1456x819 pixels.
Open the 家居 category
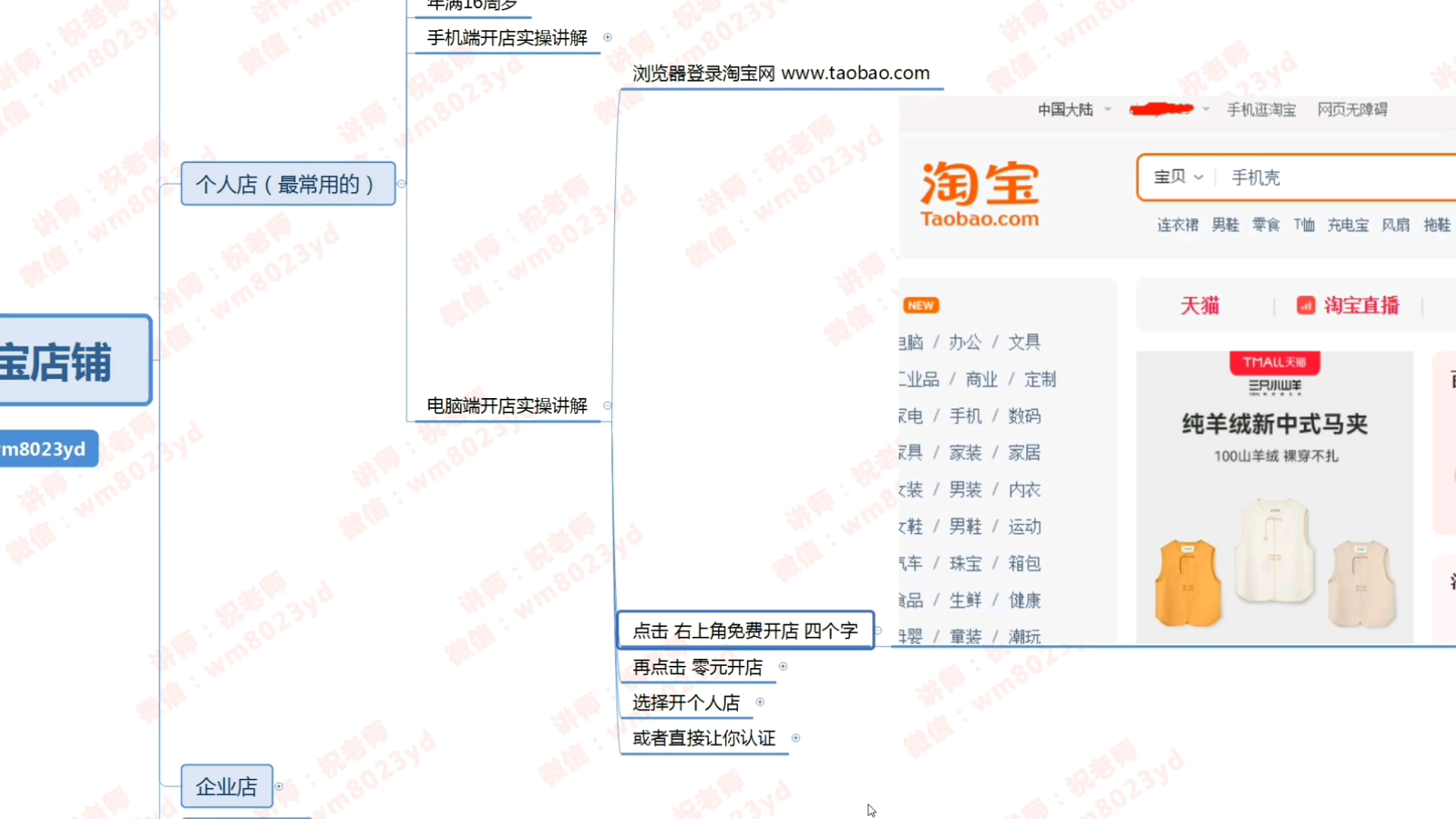[1024, 453]
